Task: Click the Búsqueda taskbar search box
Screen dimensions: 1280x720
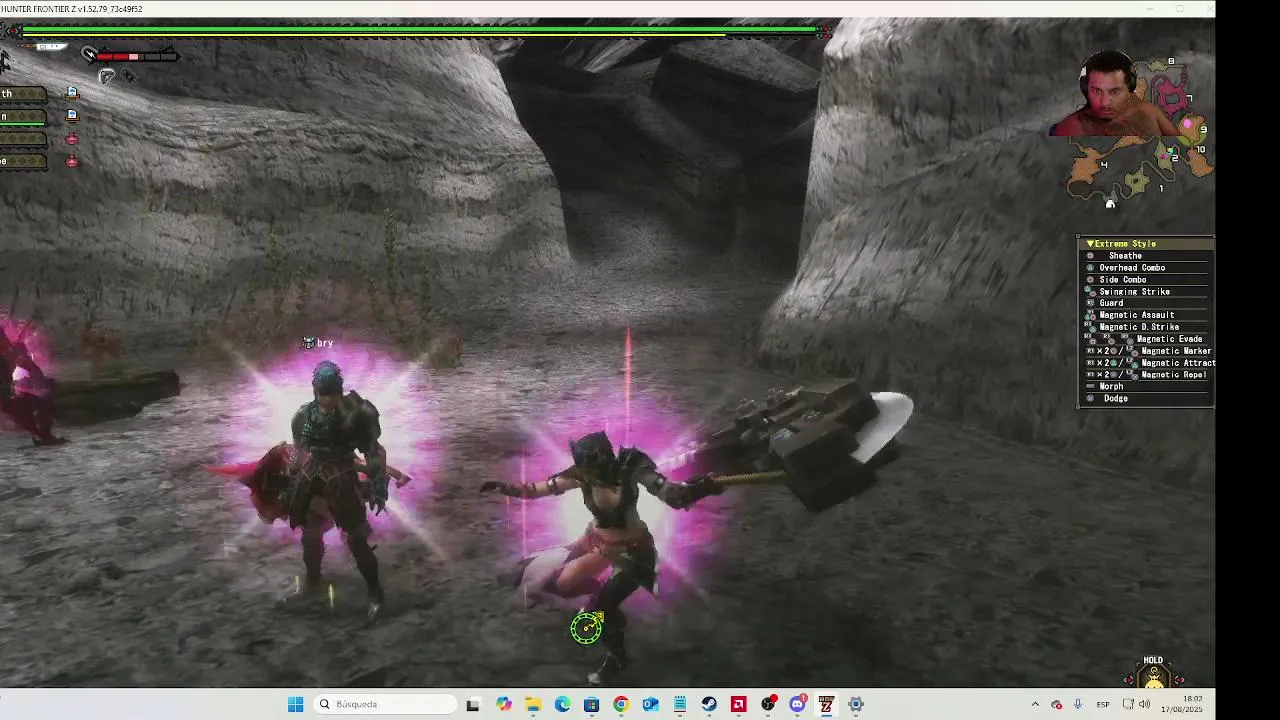Action: 386,704
